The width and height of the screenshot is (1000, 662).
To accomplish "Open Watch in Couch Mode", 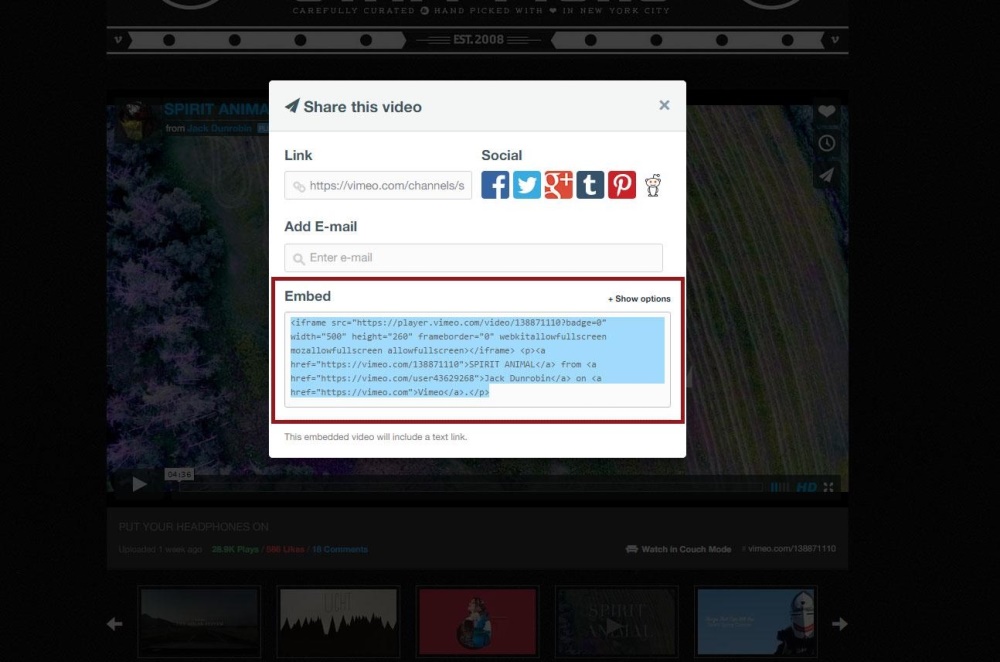I will pos(679,549).
